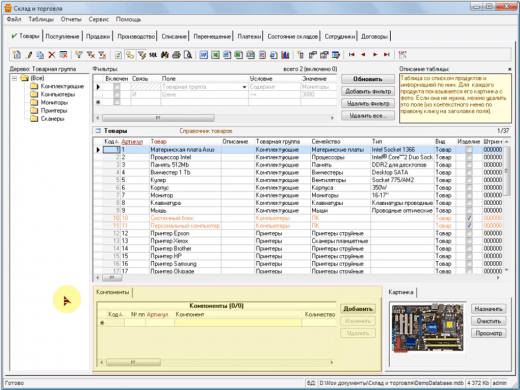Open the Сервис menu
Image resolution: width=520 pixels, height=390 pixels.
click(x=99, y=19)
